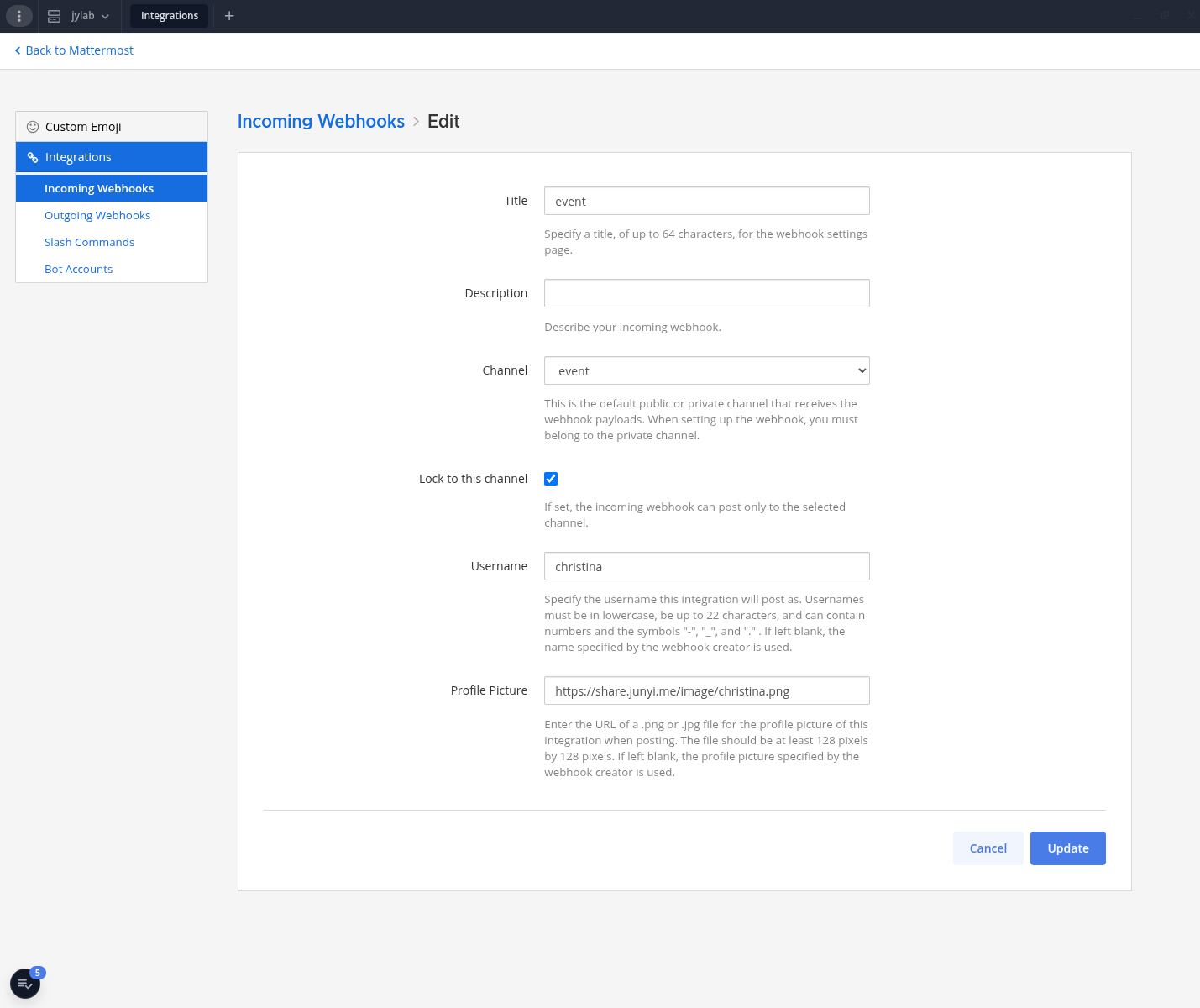This screenshot has height=1008, width=1200.
Task: Click the Integrations chain-link icon in sidebar
Action: (x=33, y=157)
